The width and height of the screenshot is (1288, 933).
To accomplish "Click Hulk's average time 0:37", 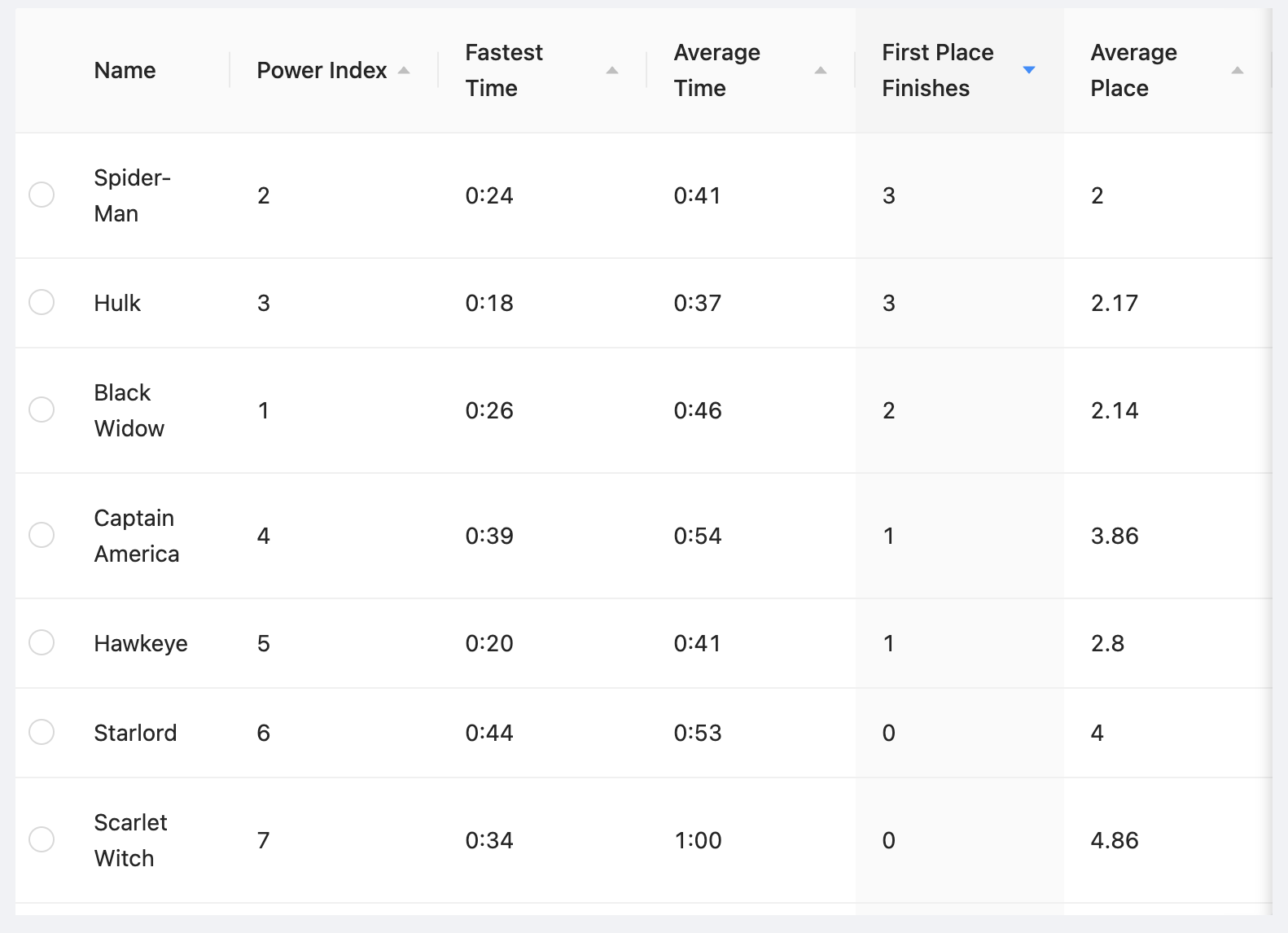I will point(698,303).
